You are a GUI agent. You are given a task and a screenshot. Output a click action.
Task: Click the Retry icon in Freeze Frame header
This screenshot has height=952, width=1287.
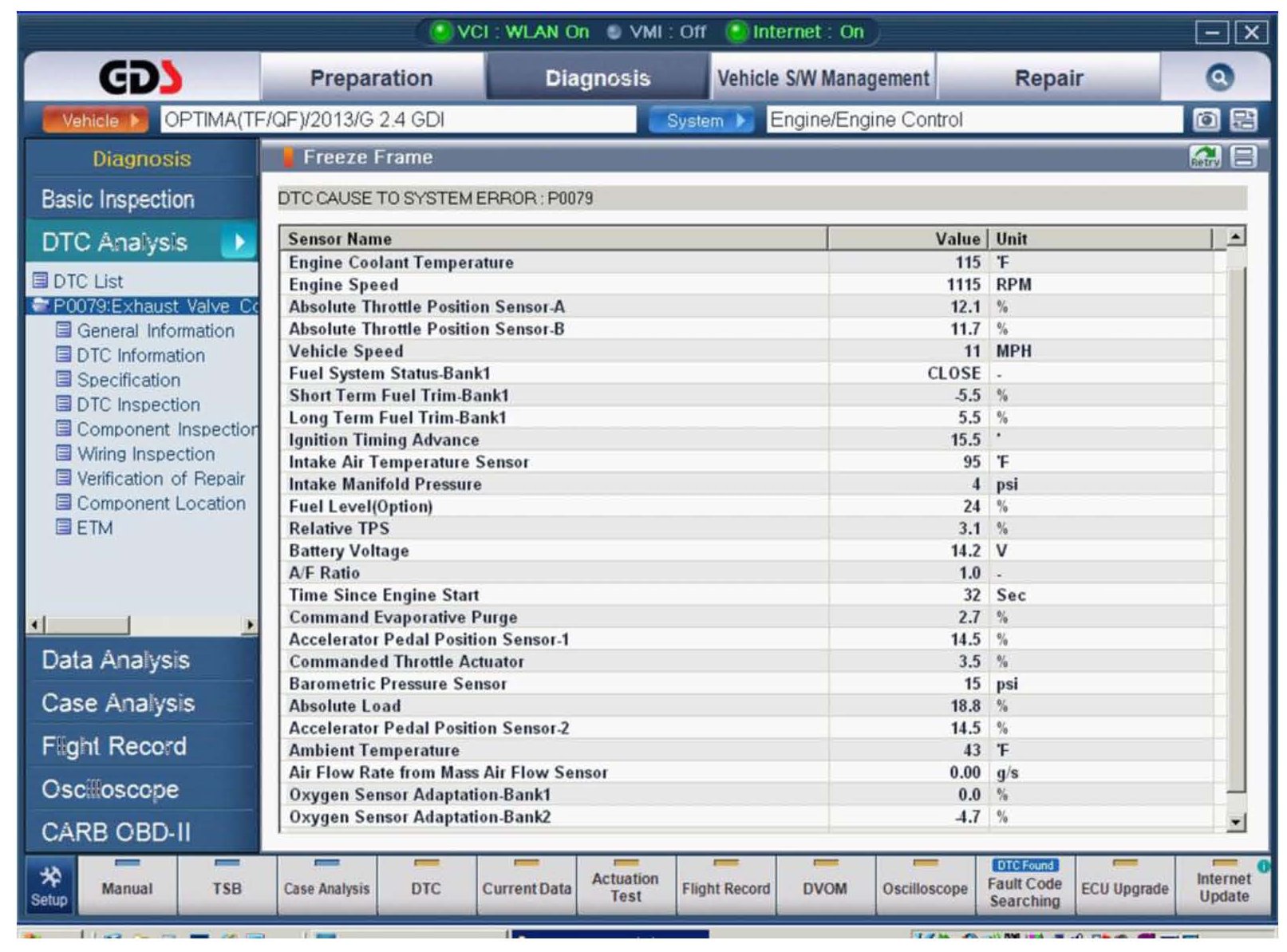1204,156
